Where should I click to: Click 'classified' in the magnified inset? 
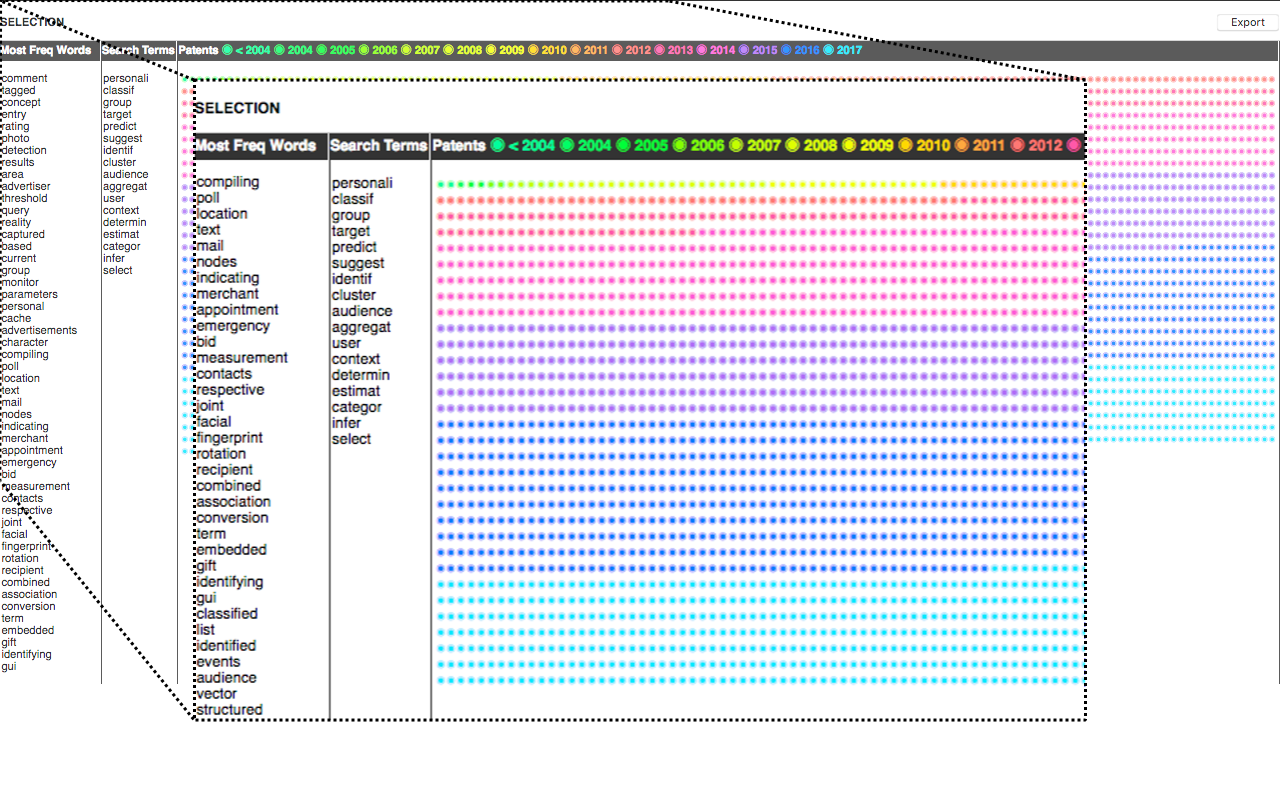click(x=227, y=613)
